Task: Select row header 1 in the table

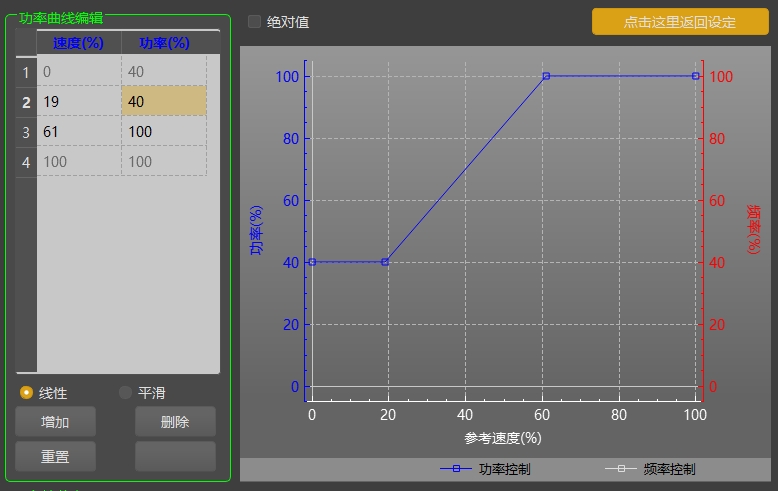Action: (26, 72)
